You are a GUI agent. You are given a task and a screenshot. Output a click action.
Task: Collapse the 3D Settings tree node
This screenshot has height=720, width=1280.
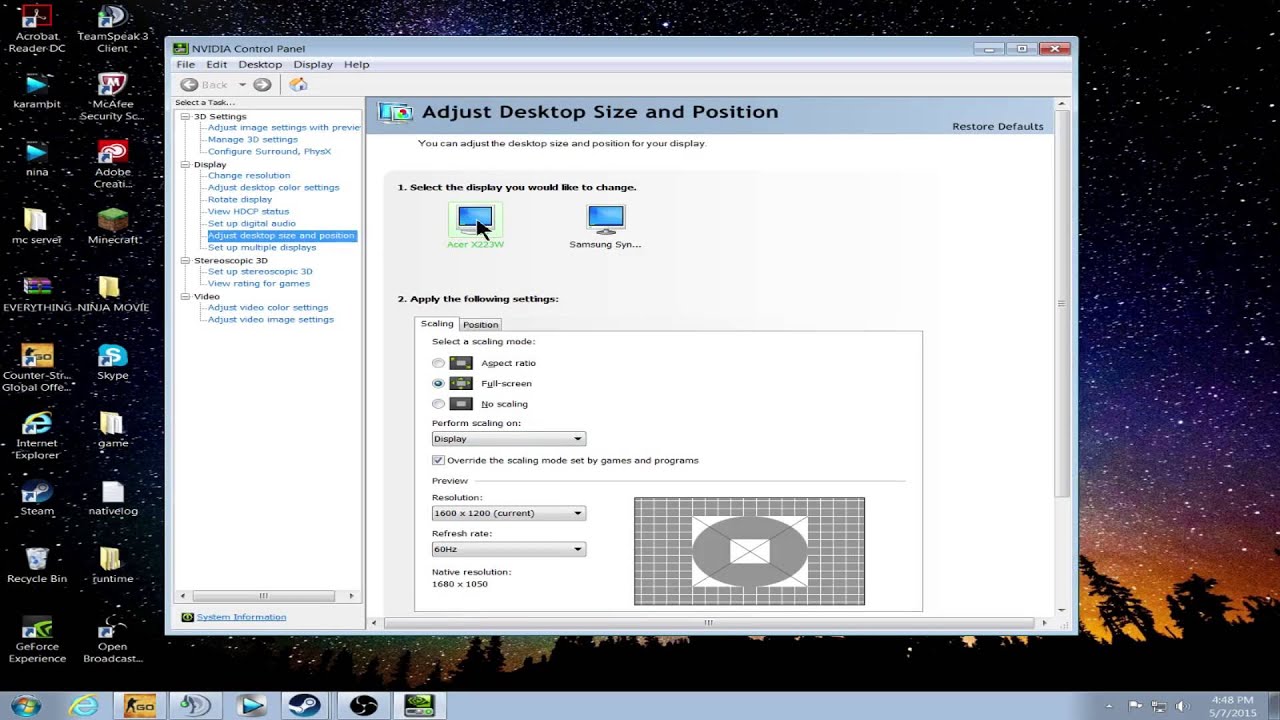point(185,116)
